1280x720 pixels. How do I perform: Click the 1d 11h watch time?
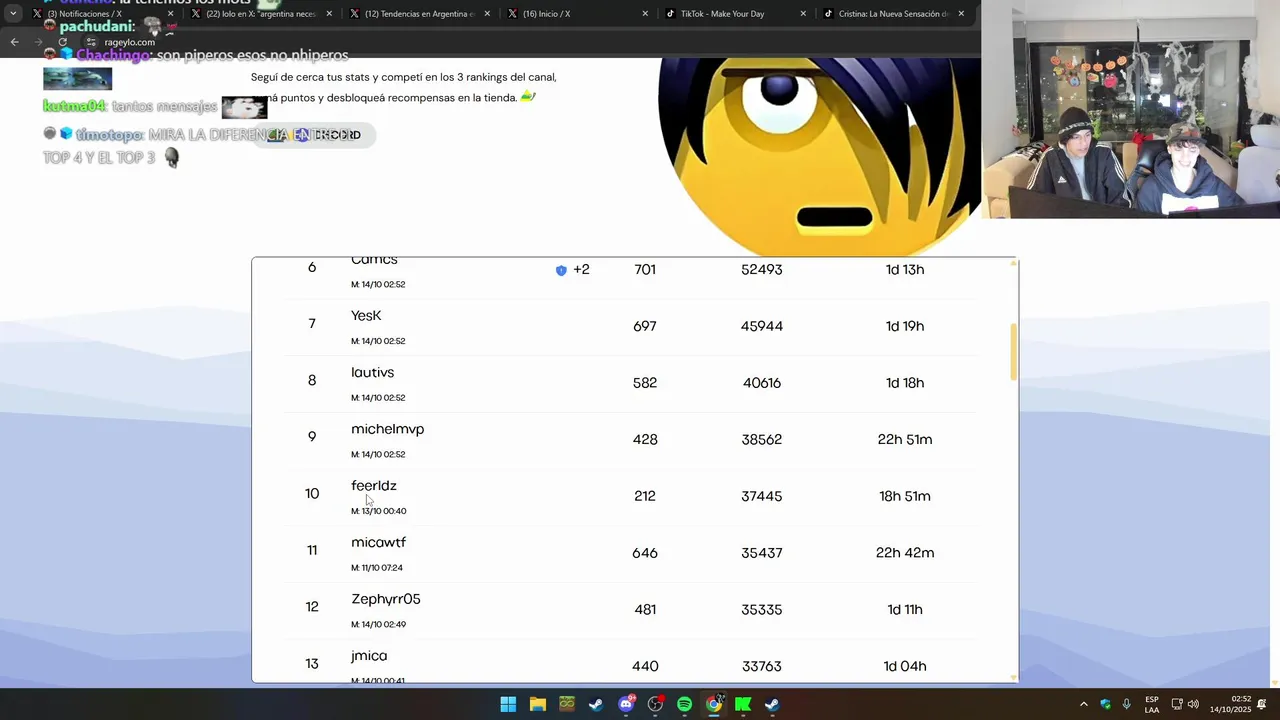(x=905, y=610)
